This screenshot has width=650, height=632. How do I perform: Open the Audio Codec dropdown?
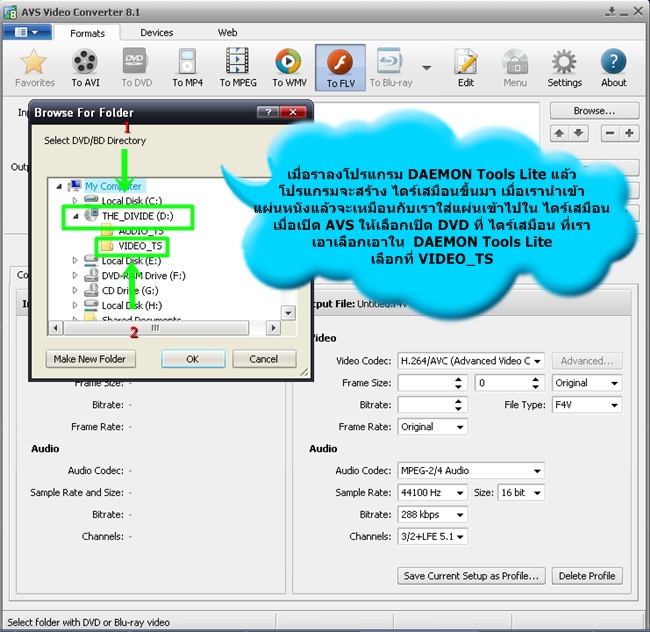(471, 471)
